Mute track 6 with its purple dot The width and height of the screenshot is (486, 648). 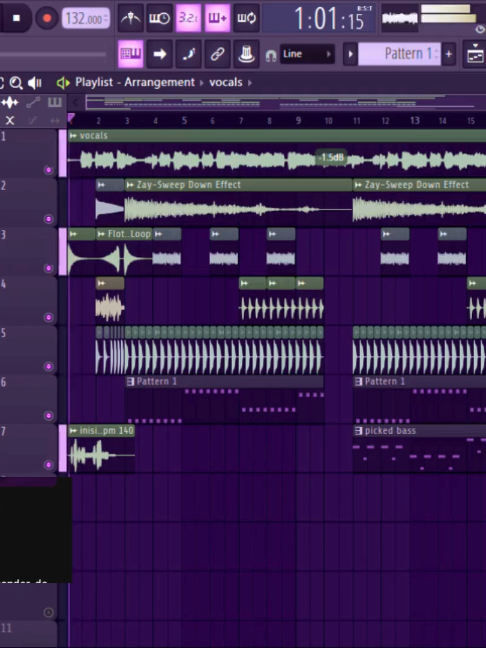[x=48, y=416]
